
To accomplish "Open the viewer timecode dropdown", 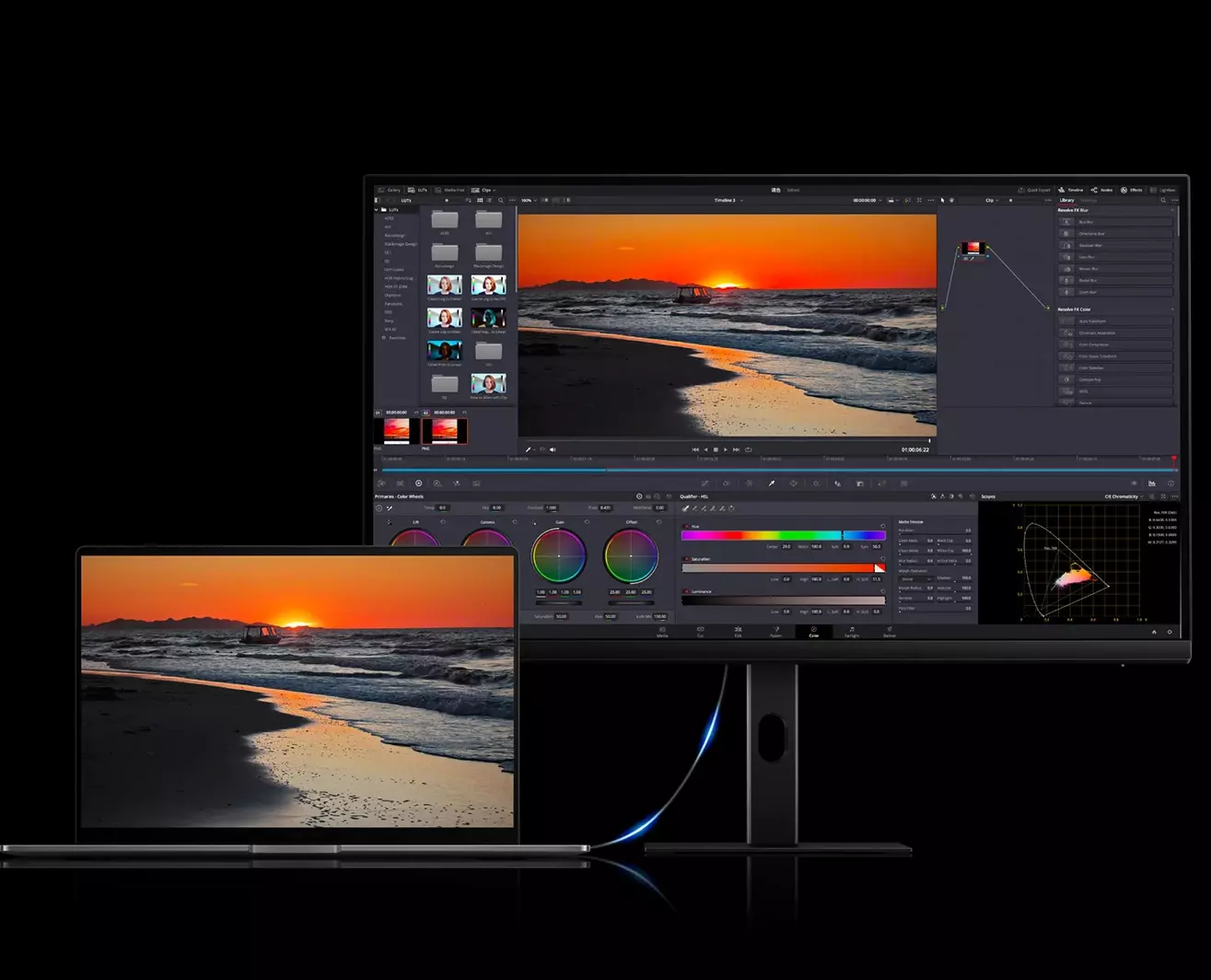I will click(867, 200).
